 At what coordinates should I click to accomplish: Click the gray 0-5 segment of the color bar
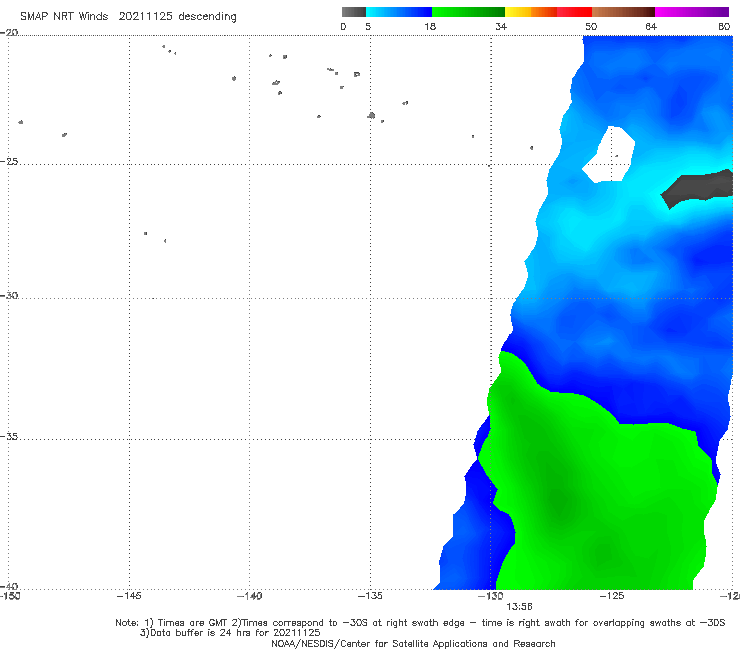[x=354, y=12]
